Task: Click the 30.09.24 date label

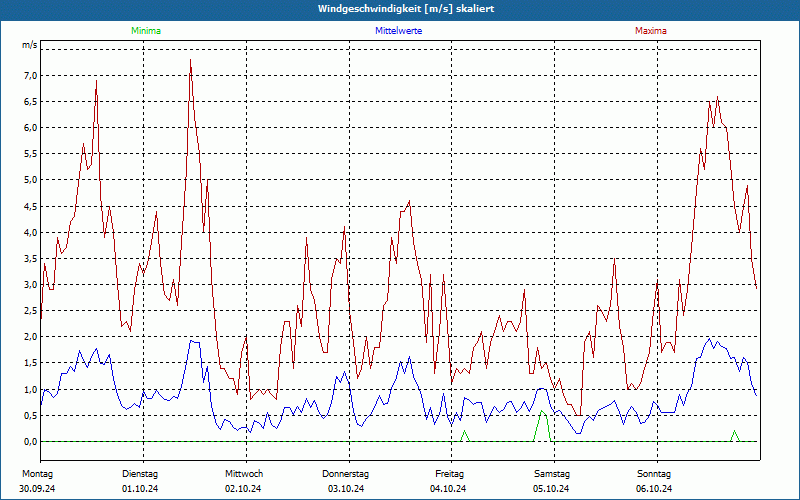Action: click(x=37, y=489)
